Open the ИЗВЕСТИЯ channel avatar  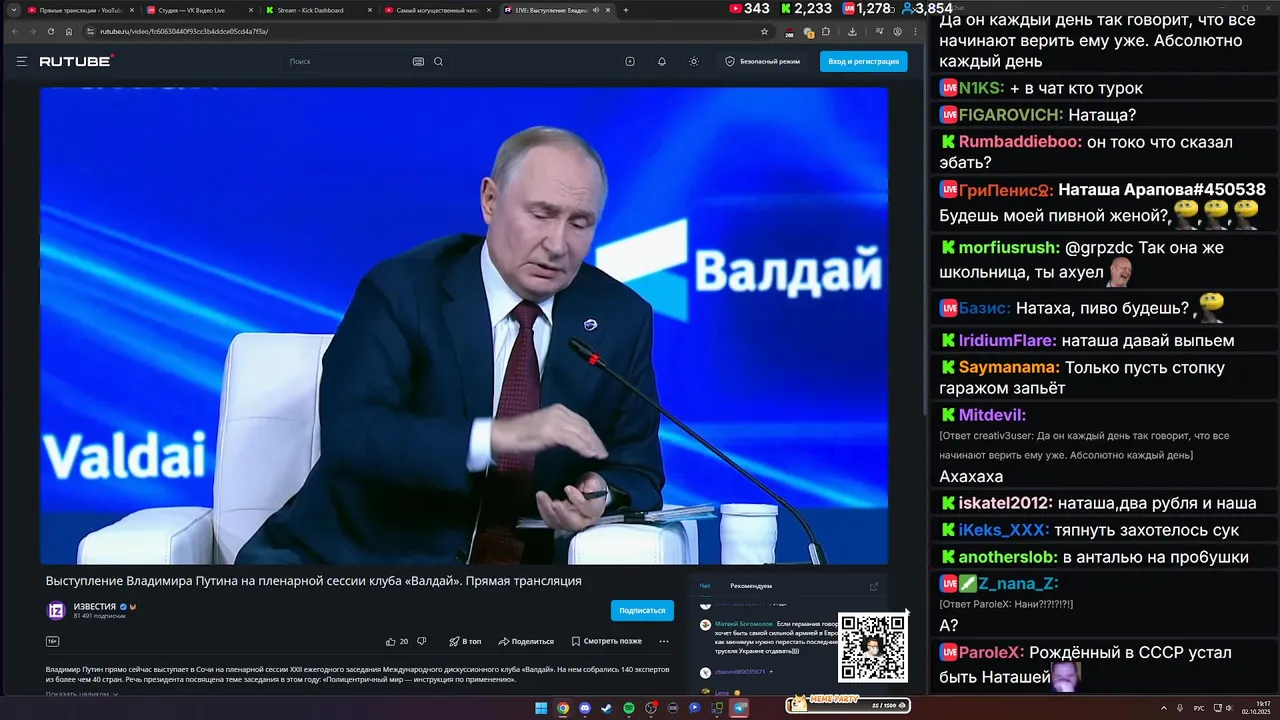(x=57, y=610)
